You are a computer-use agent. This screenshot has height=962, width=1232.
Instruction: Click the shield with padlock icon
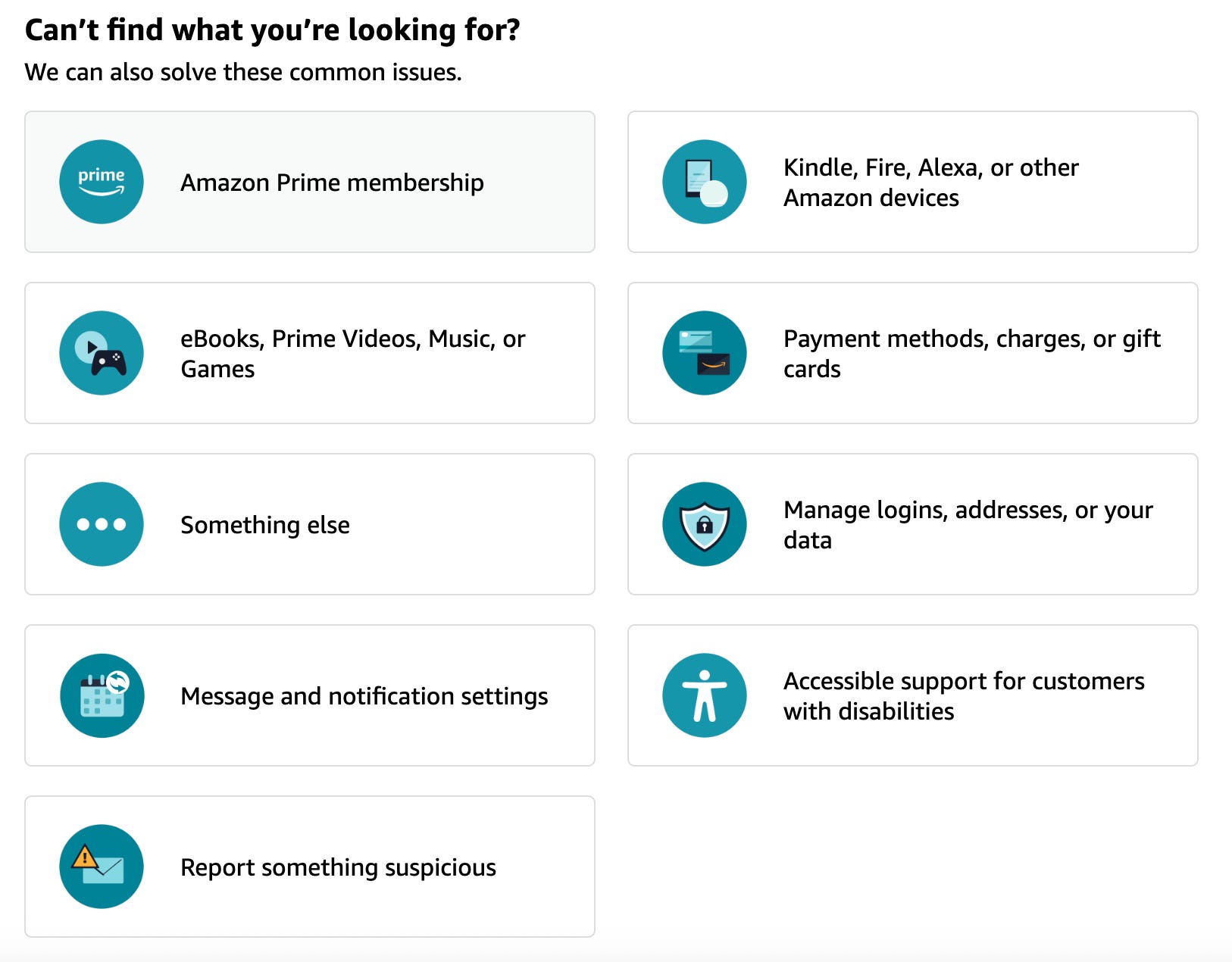tap(705, 524)
